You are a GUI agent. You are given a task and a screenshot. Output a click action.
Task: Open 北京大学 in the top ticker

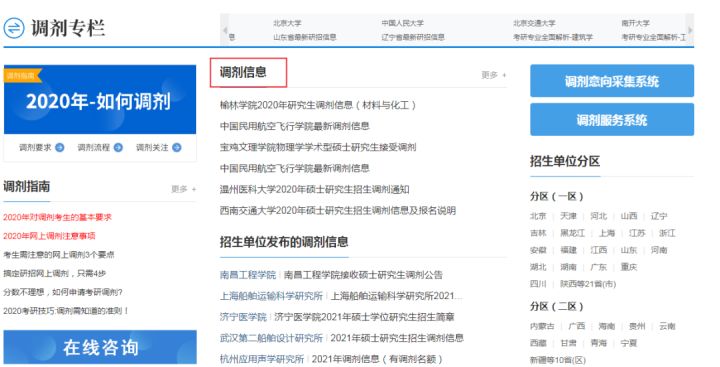tap(287, 23)
